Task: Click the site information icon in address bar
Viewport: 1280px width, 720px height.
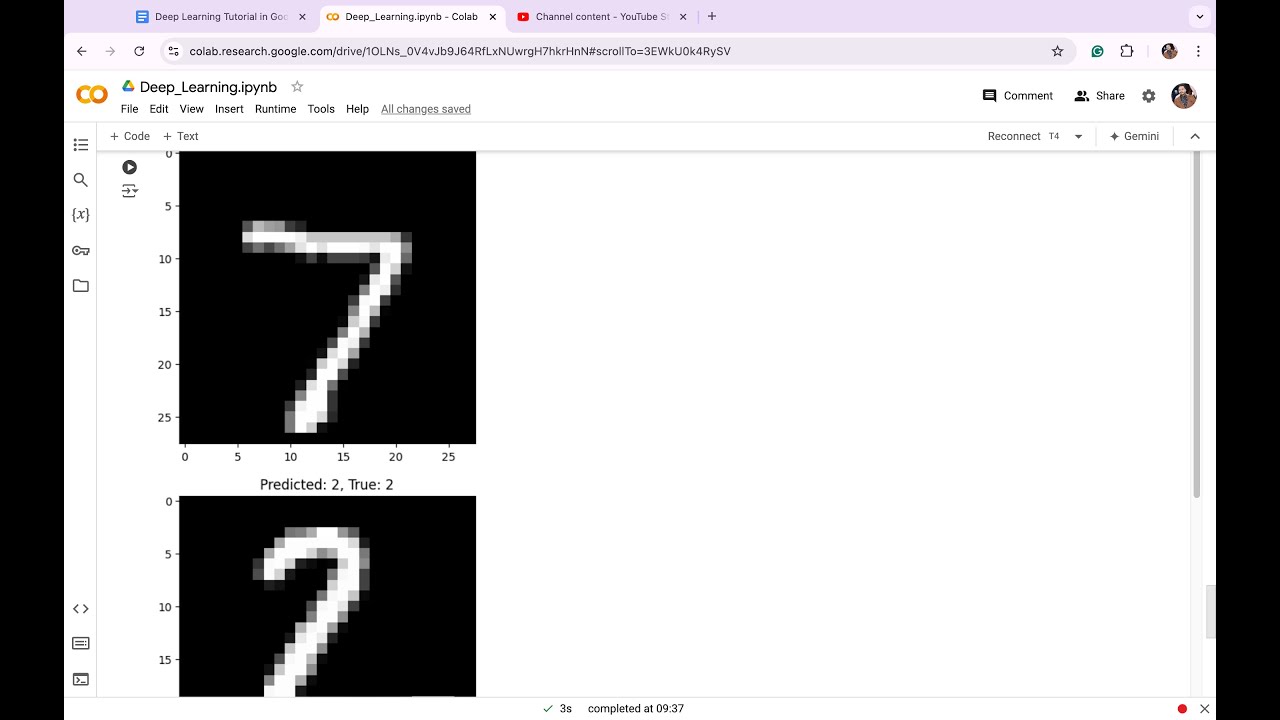Action: tap(173, 51)
